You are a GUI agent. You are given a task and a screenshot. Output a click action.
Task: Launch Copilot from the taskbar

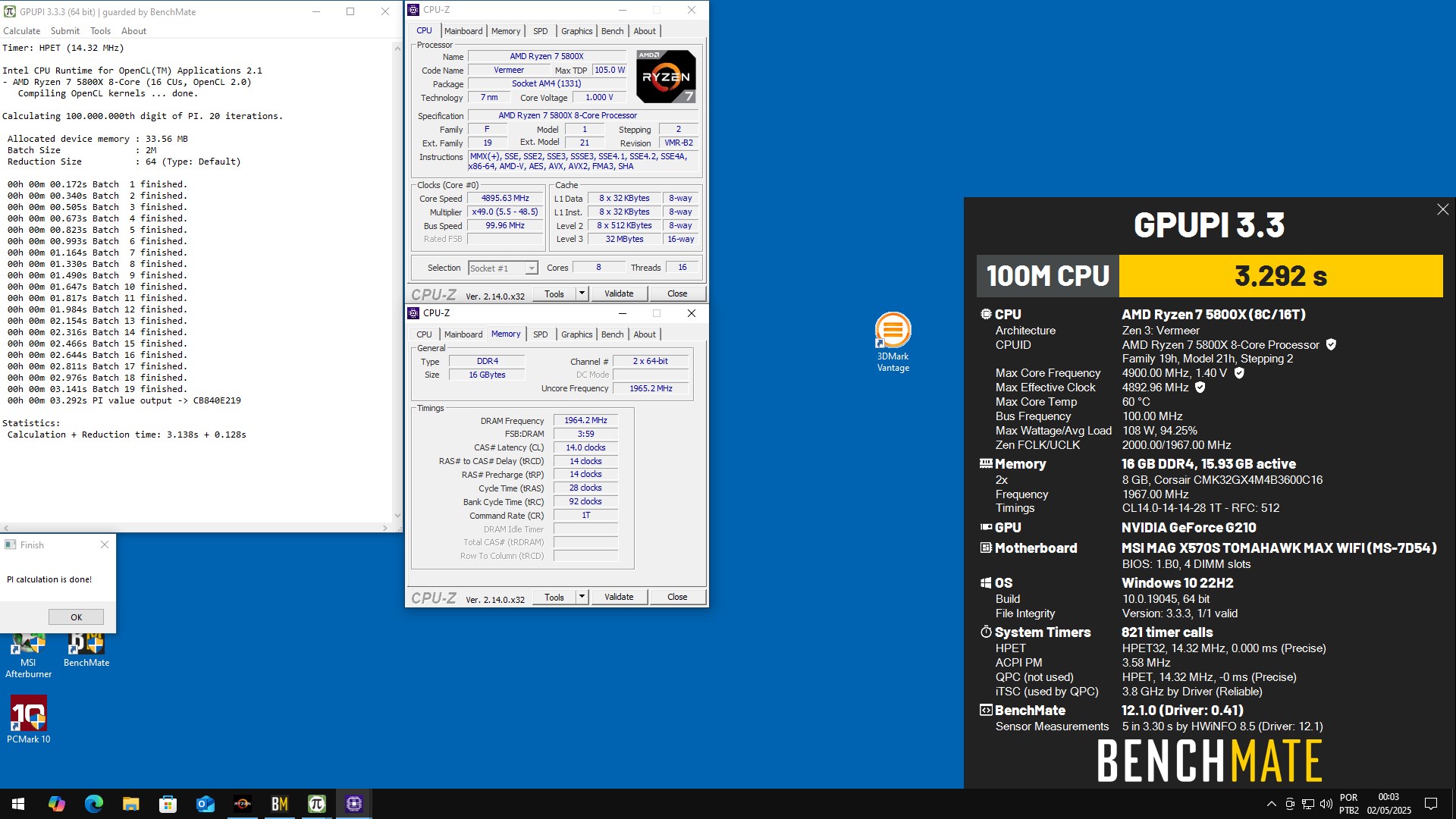(57, 804)
